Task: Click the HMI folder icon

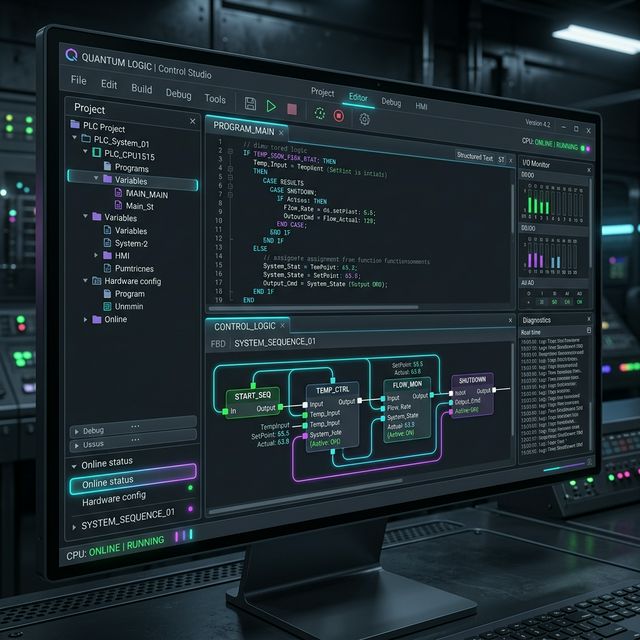Action: 107,255
